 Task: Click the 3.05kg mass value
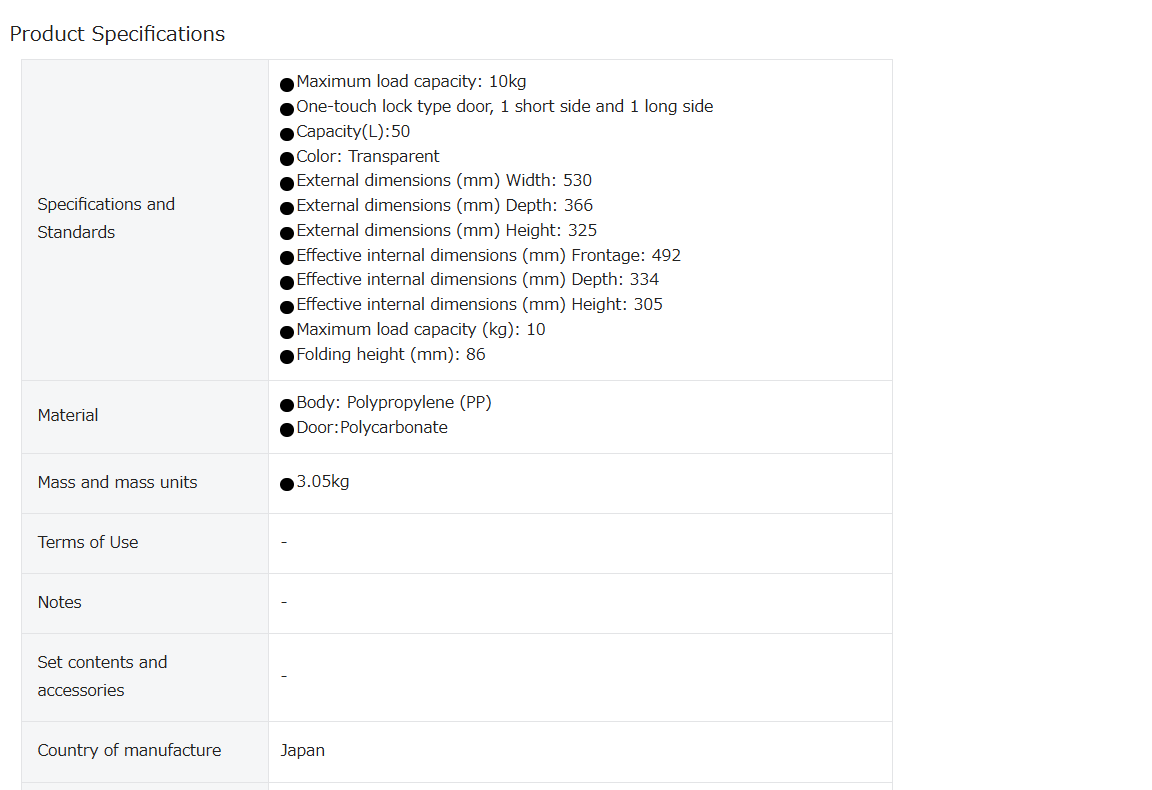tap(323, 482)
